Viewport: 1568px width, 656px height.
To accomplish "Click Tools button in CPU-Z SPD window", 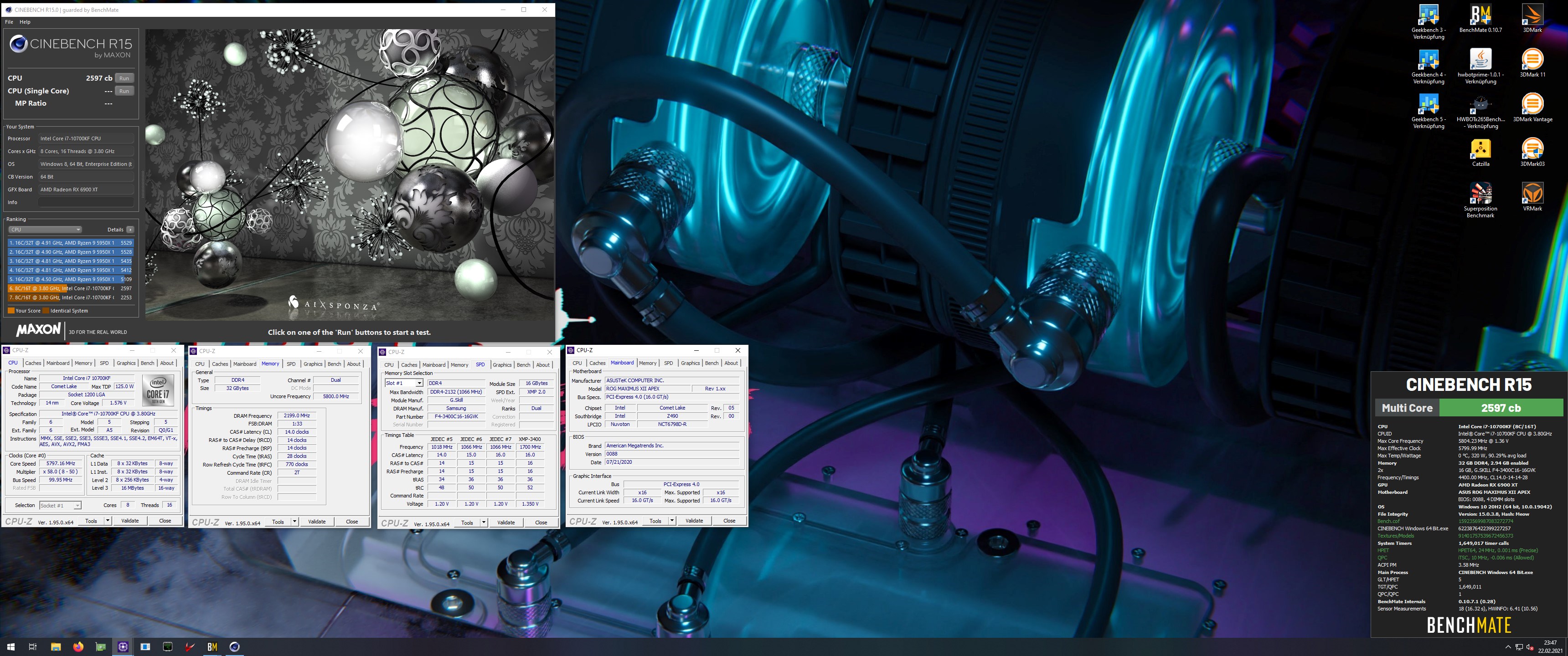I will tap(467, 522).
